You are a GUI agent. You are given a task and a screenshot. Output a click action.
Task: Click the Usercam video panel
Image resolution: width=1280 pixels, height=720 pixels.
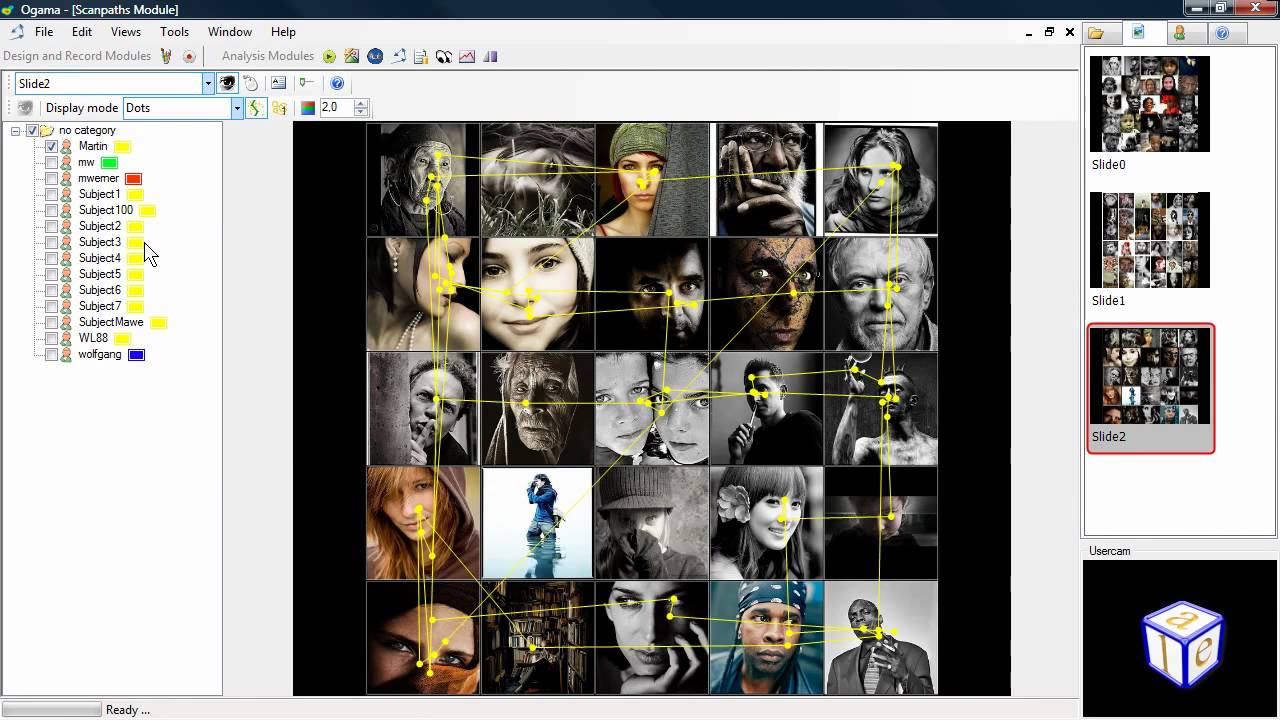[x=1180, y=638]
